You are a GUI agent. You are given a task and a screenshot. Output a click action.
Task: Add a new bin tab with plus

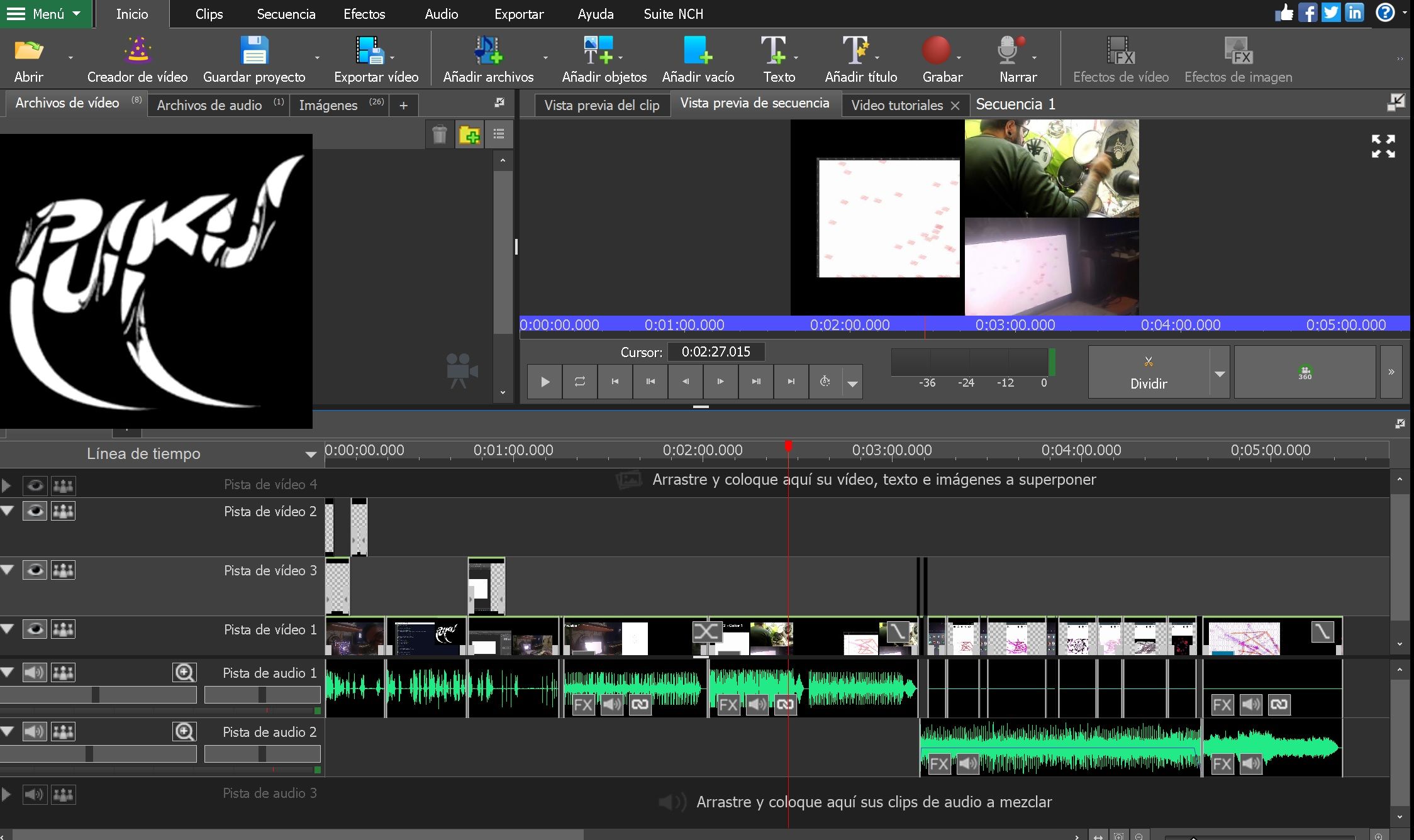coord(403,106)
